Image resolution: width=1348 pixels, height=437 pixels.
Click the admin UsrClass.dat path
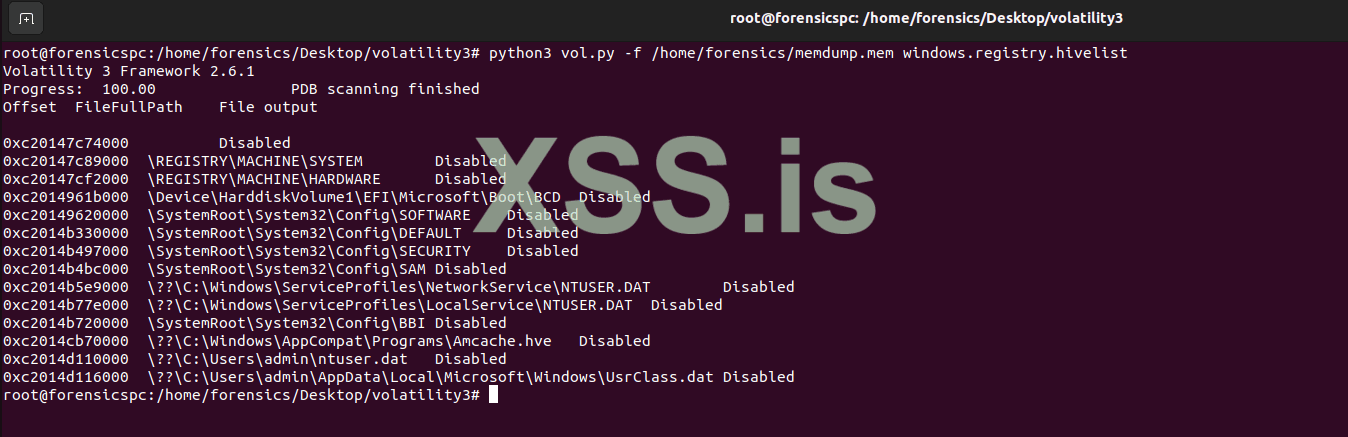(430, 377)
